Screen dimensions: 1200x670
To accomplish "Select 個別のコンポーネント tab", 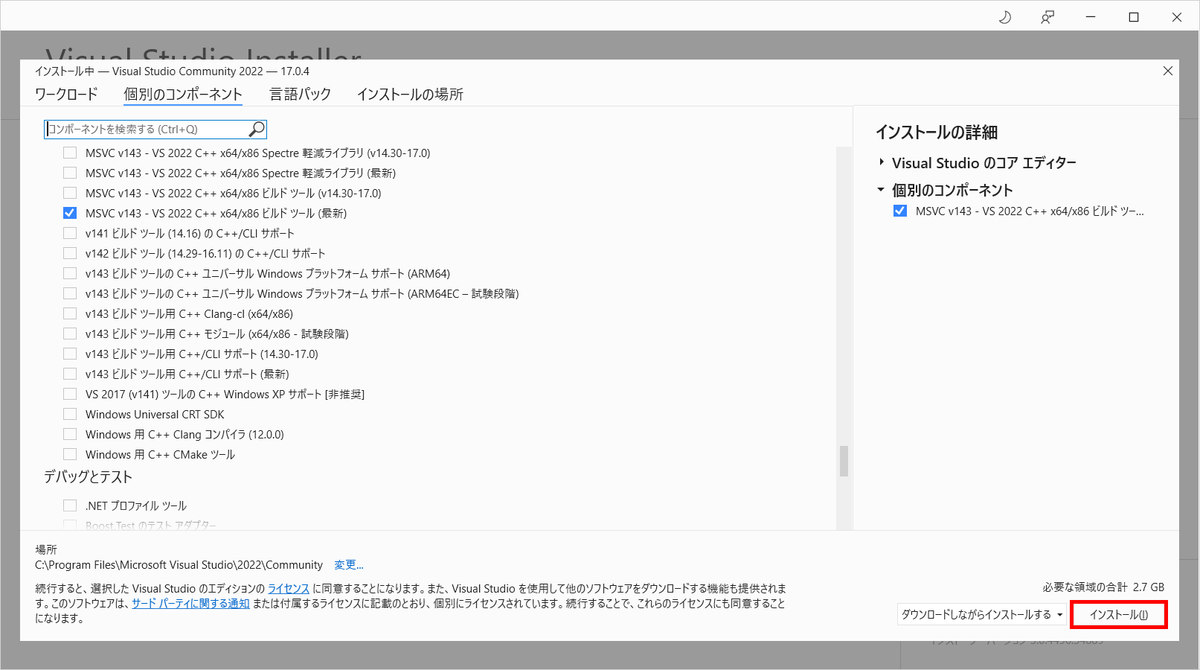I will click(x=183, y=94).
